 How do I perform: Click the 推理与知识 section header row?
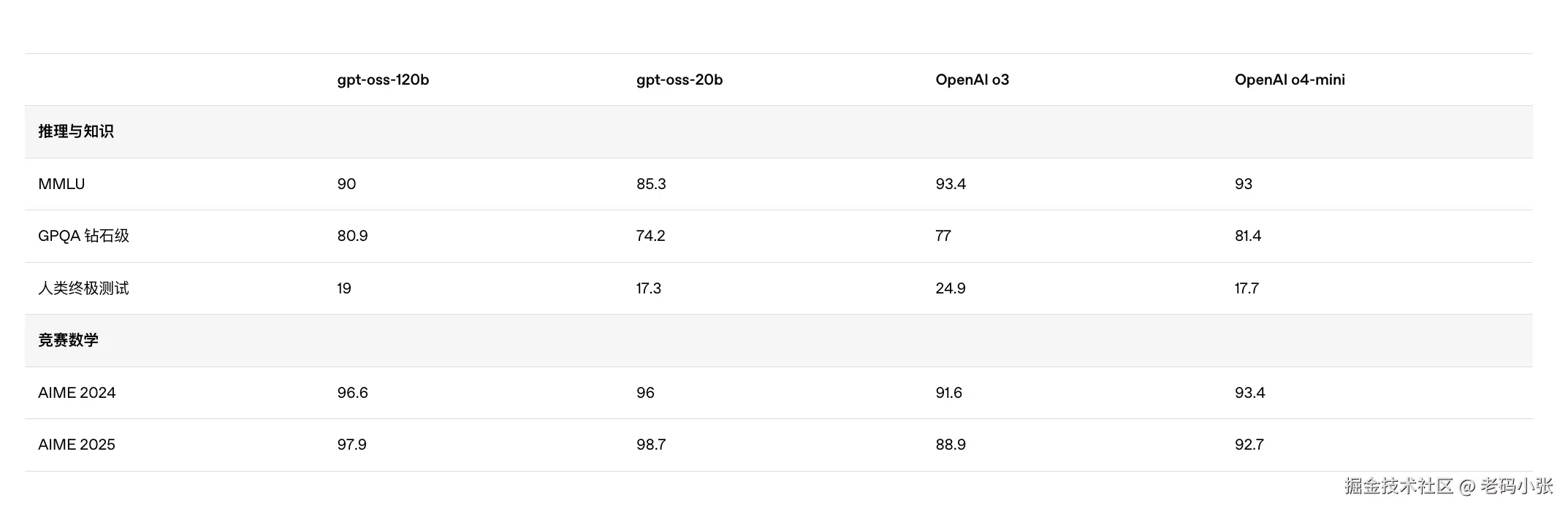[76, 131]
